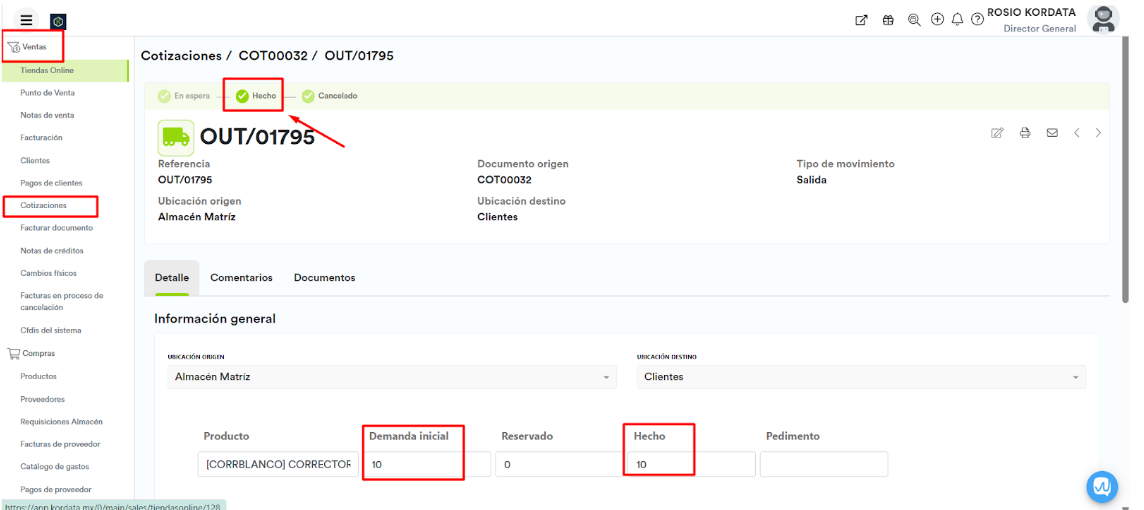Image resolution: width=1144 pixels, height=510 pixels.
Task: Switch to the Documentos tab
Action: pos(324,277)
